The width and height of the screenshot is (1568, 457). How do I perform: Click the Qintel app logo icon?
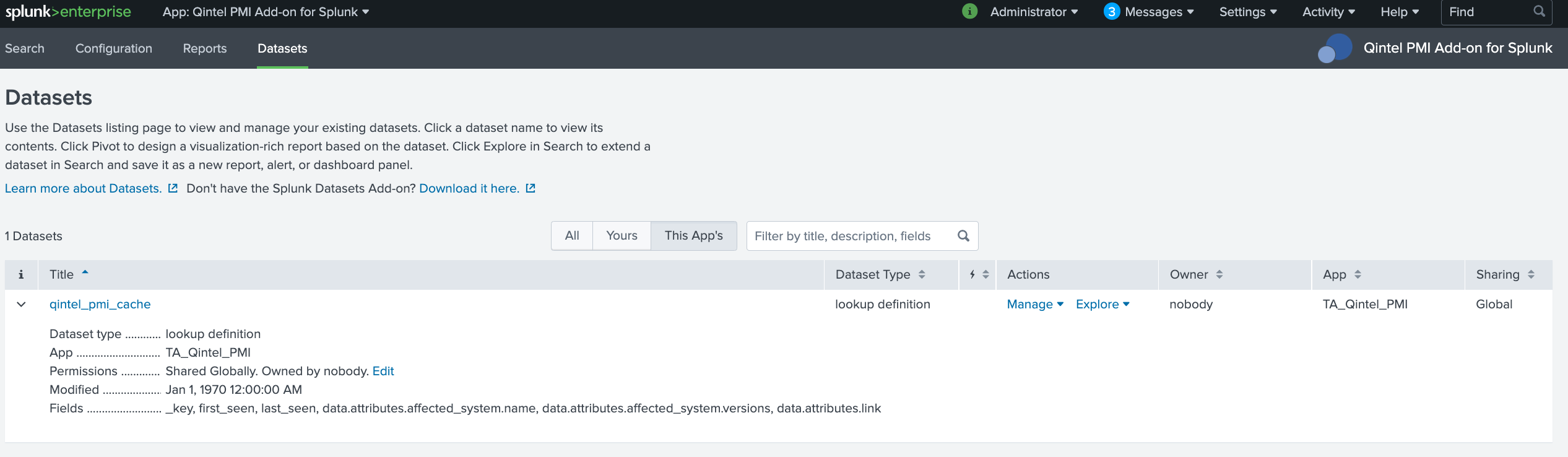click(x=1335, y=48)
